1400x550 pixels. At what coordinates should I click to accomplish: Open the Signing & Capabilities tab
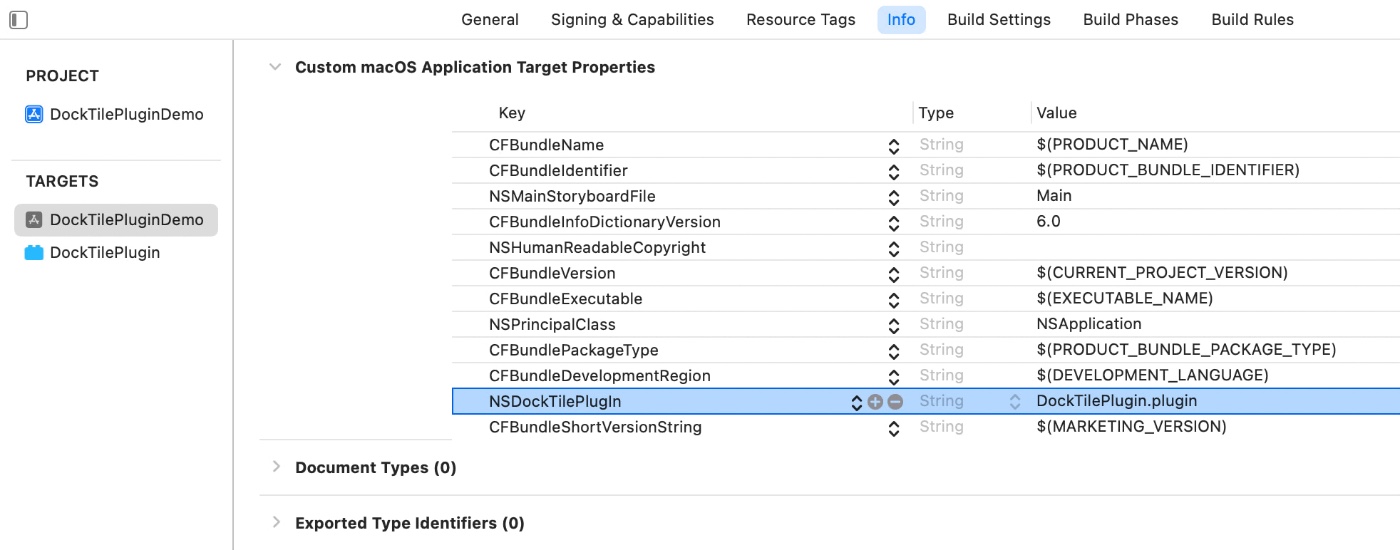[632, 20]
